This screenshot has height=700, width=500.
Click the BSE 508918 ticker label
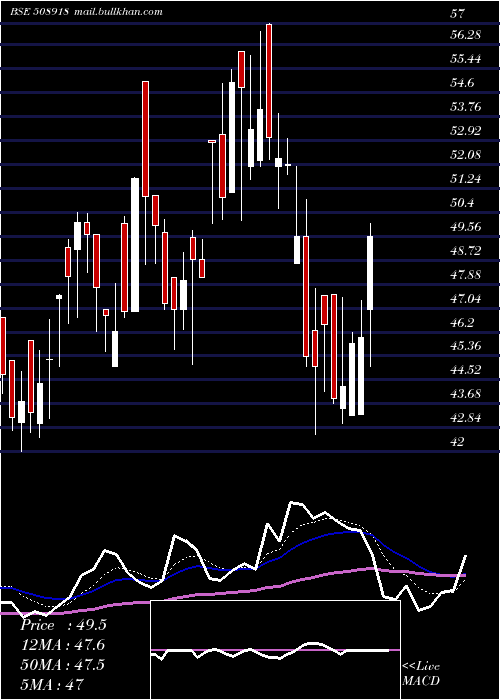(40, 12)
